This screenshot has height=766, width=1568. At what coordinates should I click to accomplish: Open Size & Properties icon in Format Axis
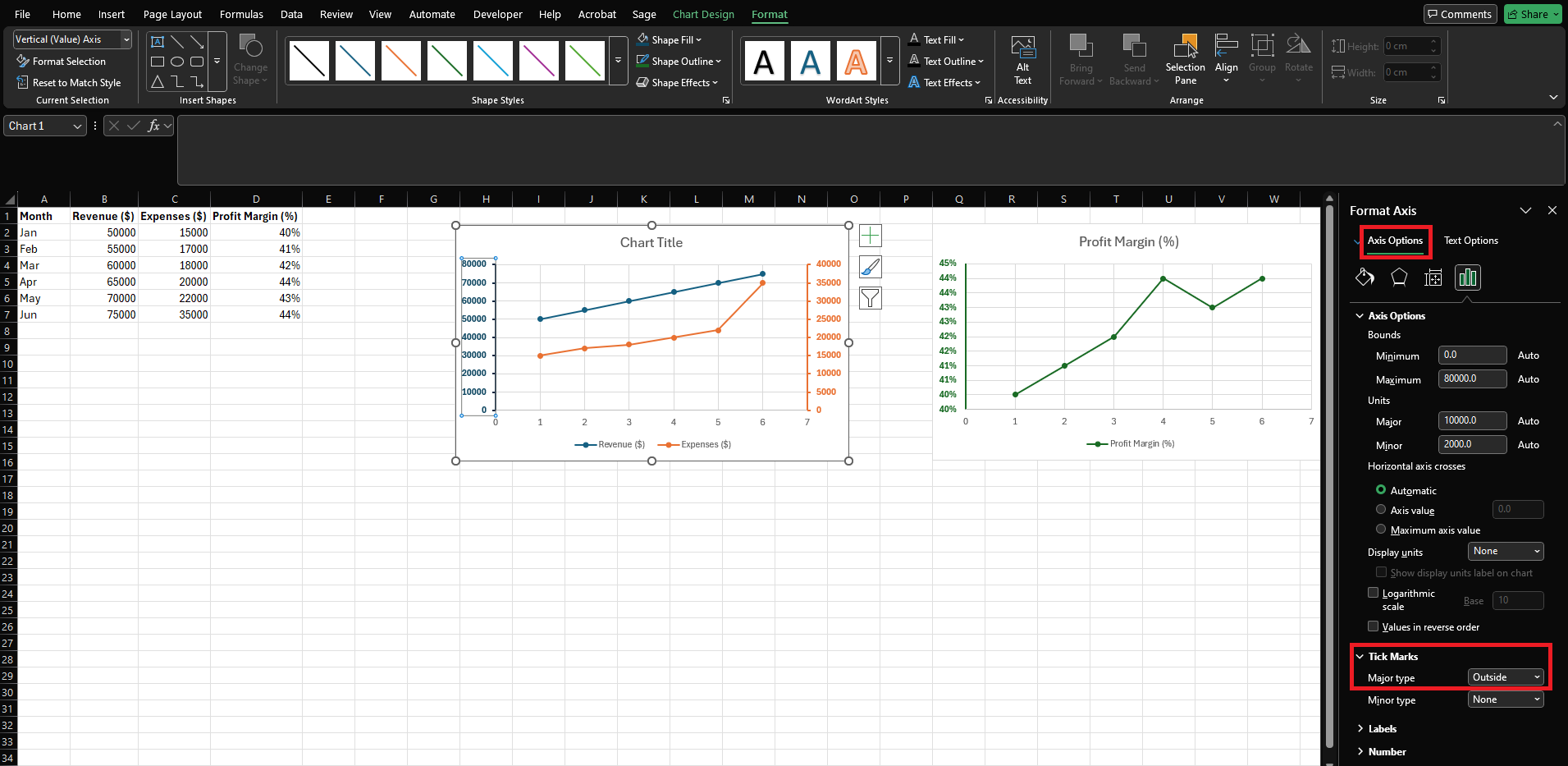pyautogui.click(x=1433, y=278)
